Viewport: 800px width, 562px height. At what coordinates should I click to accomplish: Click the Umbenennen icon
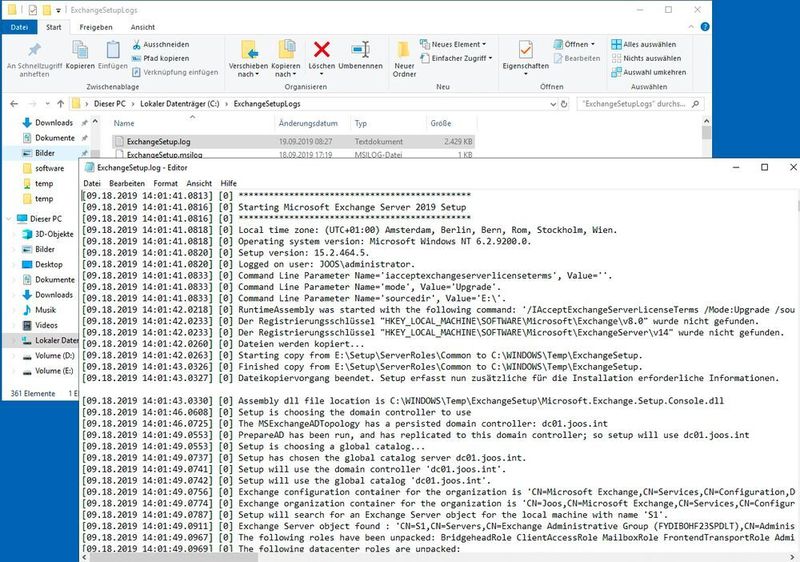click(360, 49)
